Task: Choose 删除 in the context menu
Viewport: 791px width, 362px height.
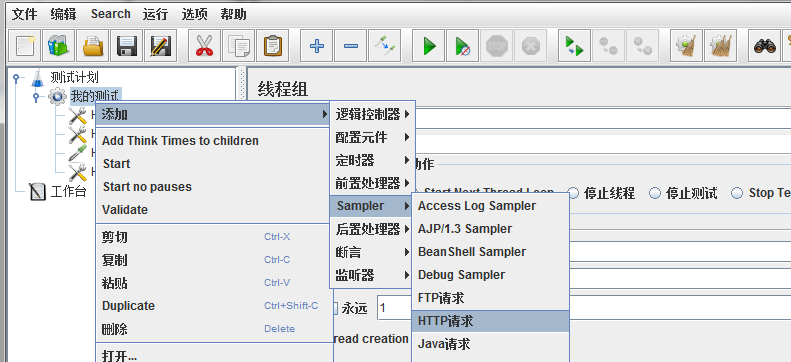Action: [214, 329]
